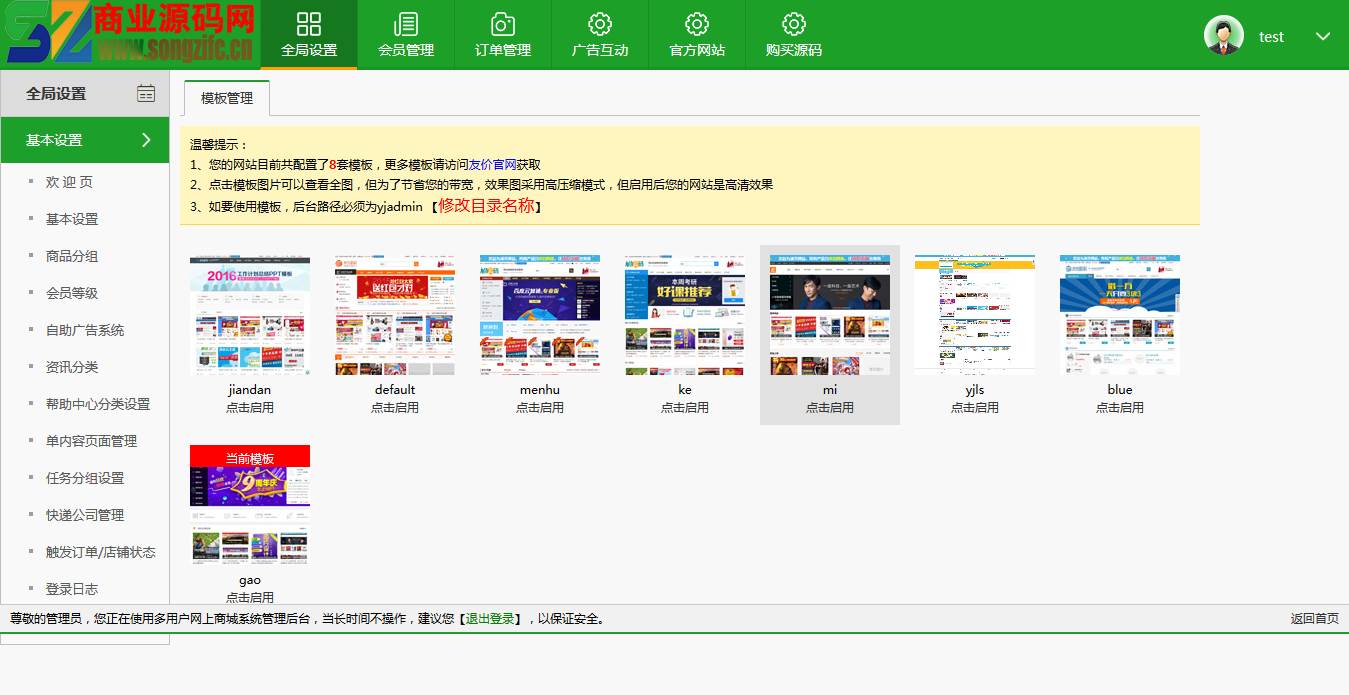Select 登录日志 in the sidebar menu
Screen dimensions: 1349x695
point(70,589)
